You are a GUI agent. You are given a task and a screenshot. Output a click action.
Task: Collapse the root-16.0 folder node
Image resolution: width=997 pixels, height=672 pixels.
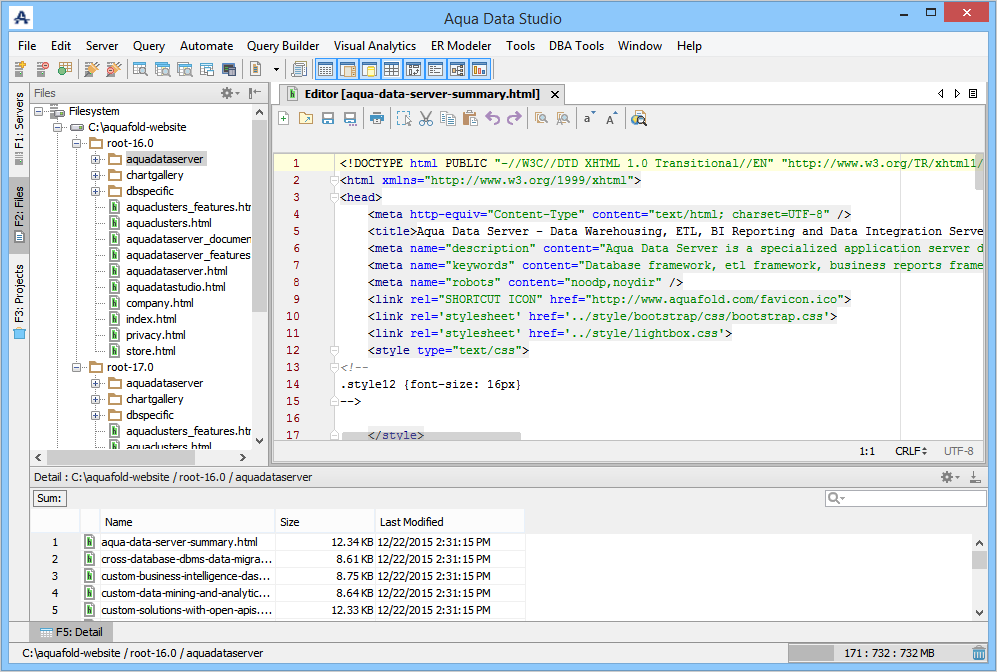click(x=76, y=143)
